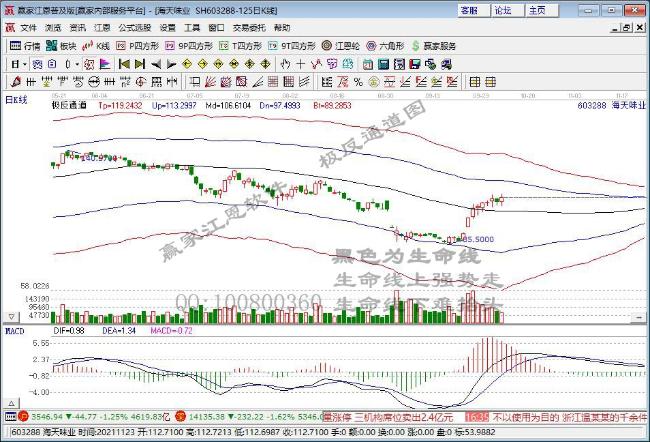Viewport: 650px width, 442px height.
Task: Open the 江恩轮 Gann wheel tool
Action: pyautogui.click(x=343, y=46)
